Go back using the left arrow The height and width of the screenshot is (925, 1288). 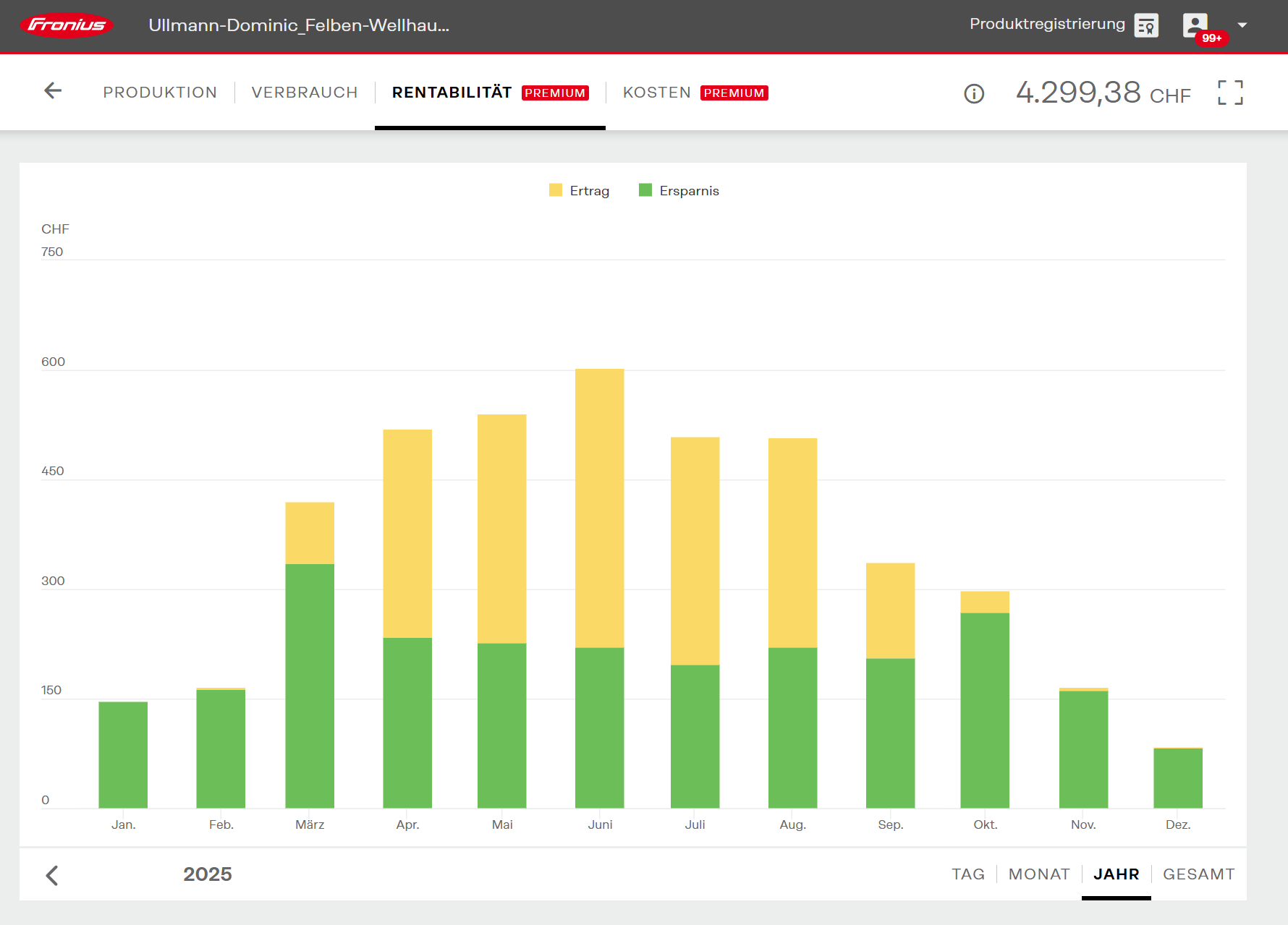click(x=53, y=91)
